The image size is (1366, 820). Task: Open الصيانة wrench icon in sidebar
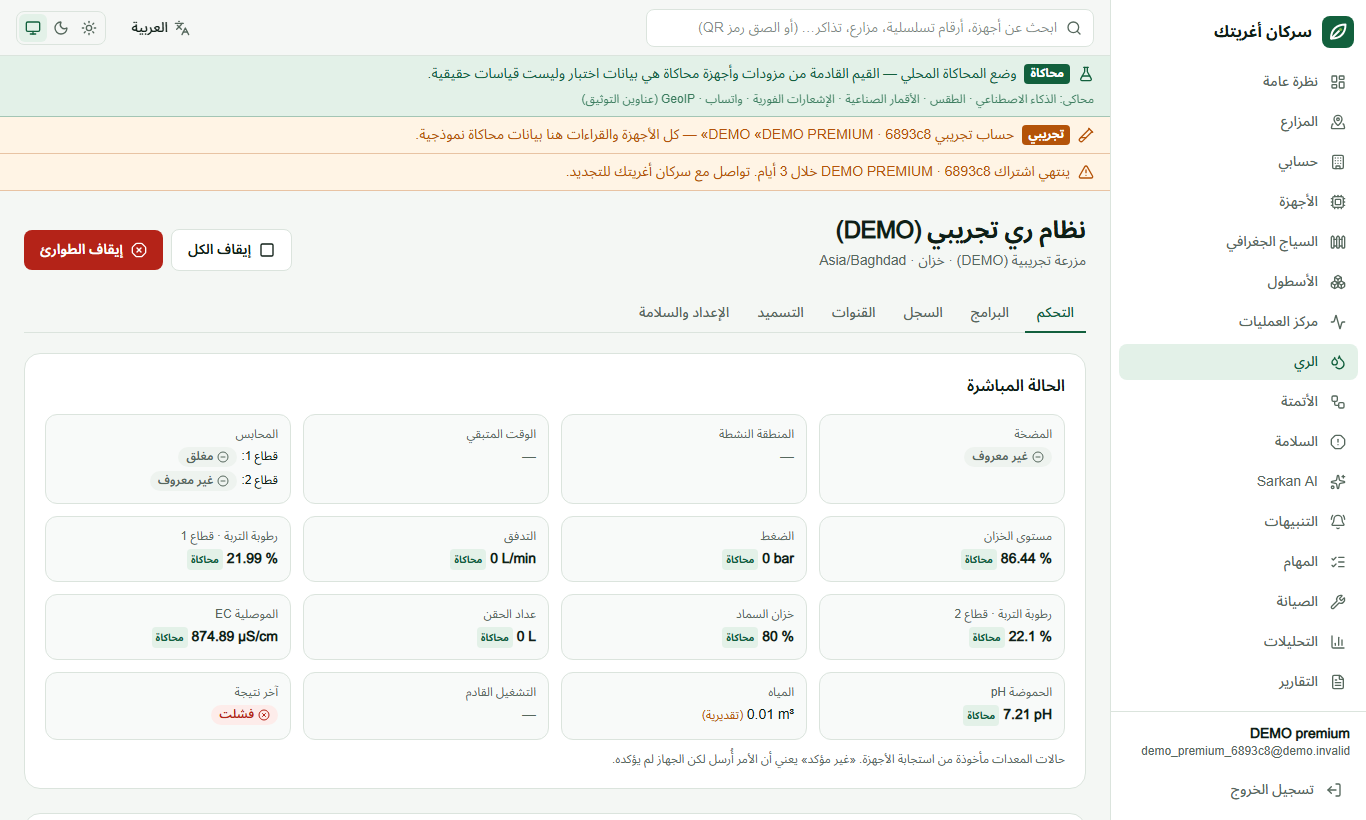pos(1338,602)
